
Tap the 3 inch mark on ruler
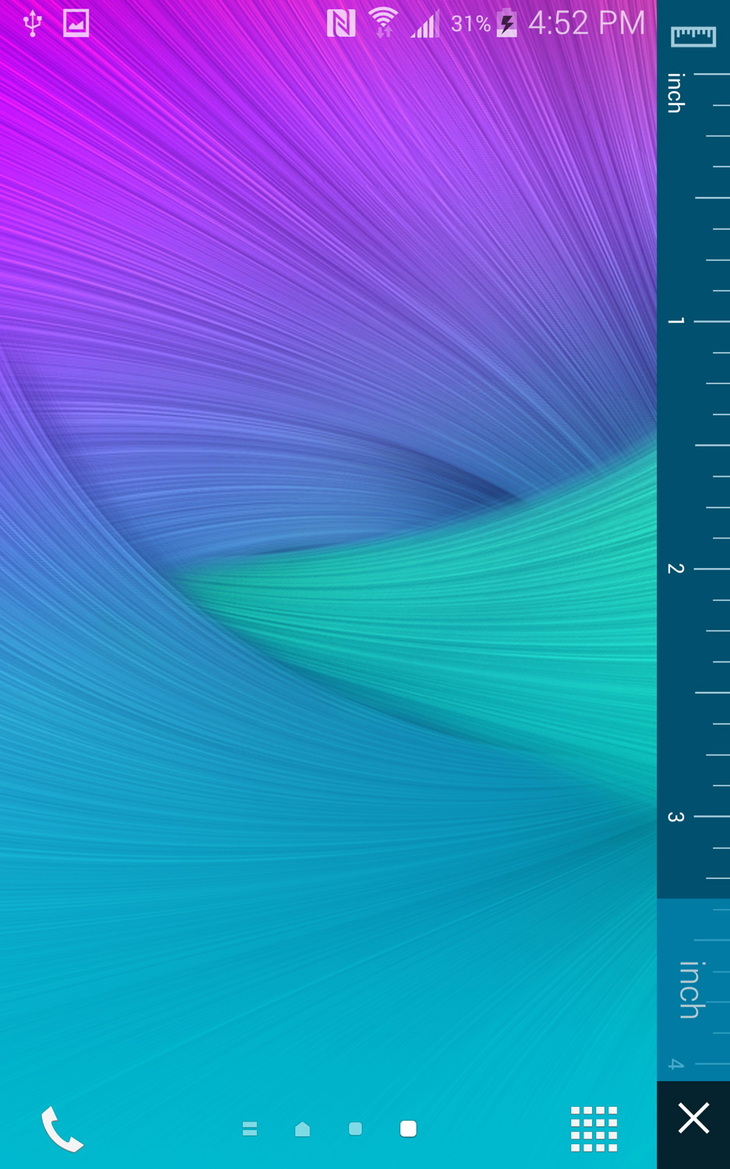coord(676,816)
